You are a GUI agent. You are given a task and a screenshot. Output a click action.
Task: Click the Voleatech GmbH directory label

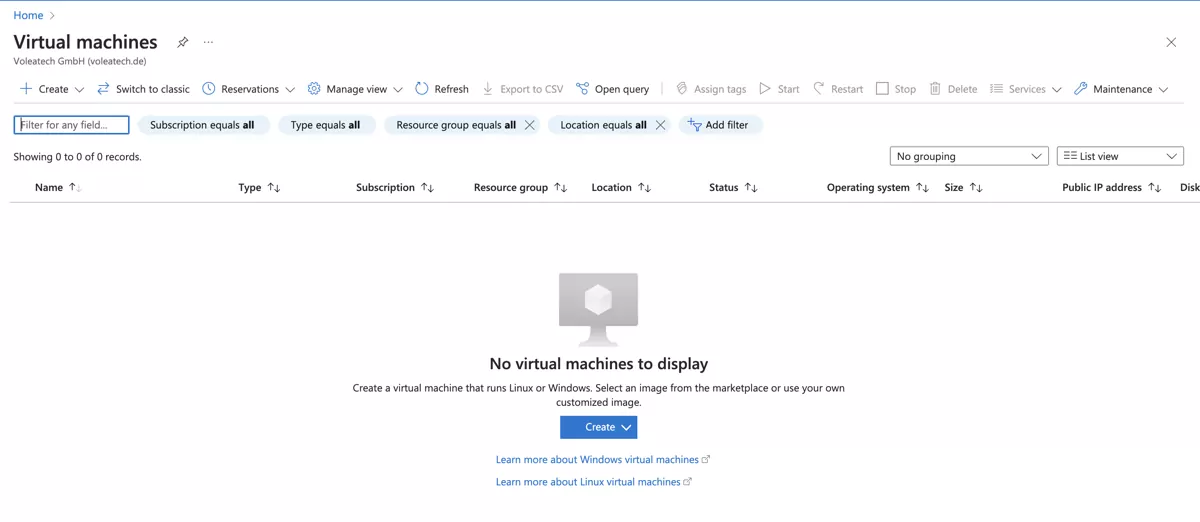point(80,61)
